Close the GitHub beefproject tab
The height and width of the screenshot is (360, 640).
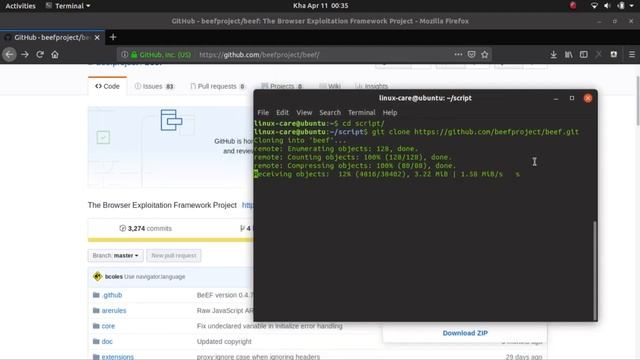point(97,38)
